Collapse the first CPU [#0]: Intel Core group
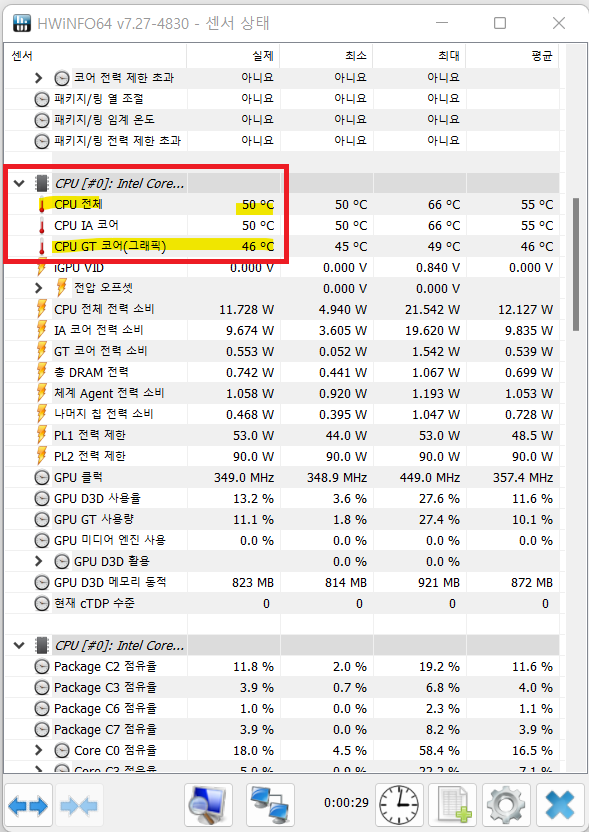Image resolution: width=589 pixels, height=832 pixels. [x=19, y=184]
